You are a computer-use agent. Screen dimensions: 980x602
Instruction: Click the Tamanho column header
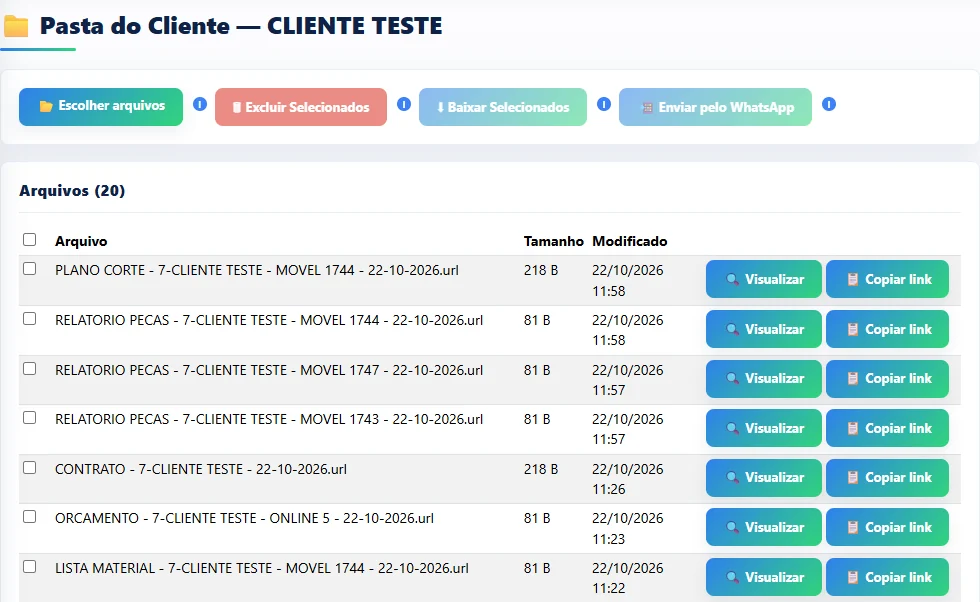tap(554, 241)
